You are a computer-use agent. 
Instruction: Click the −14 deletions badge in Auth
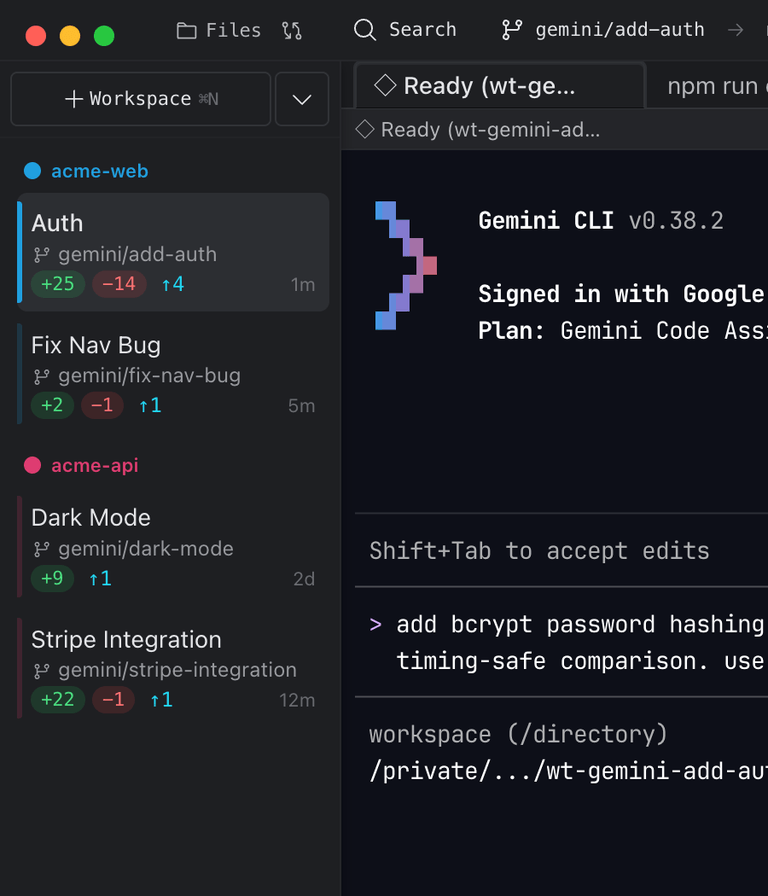119,284
